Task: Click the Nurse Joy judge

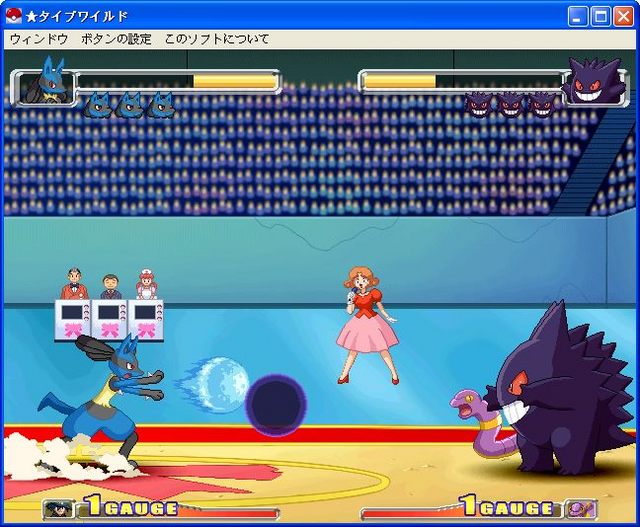Action: 147,284
